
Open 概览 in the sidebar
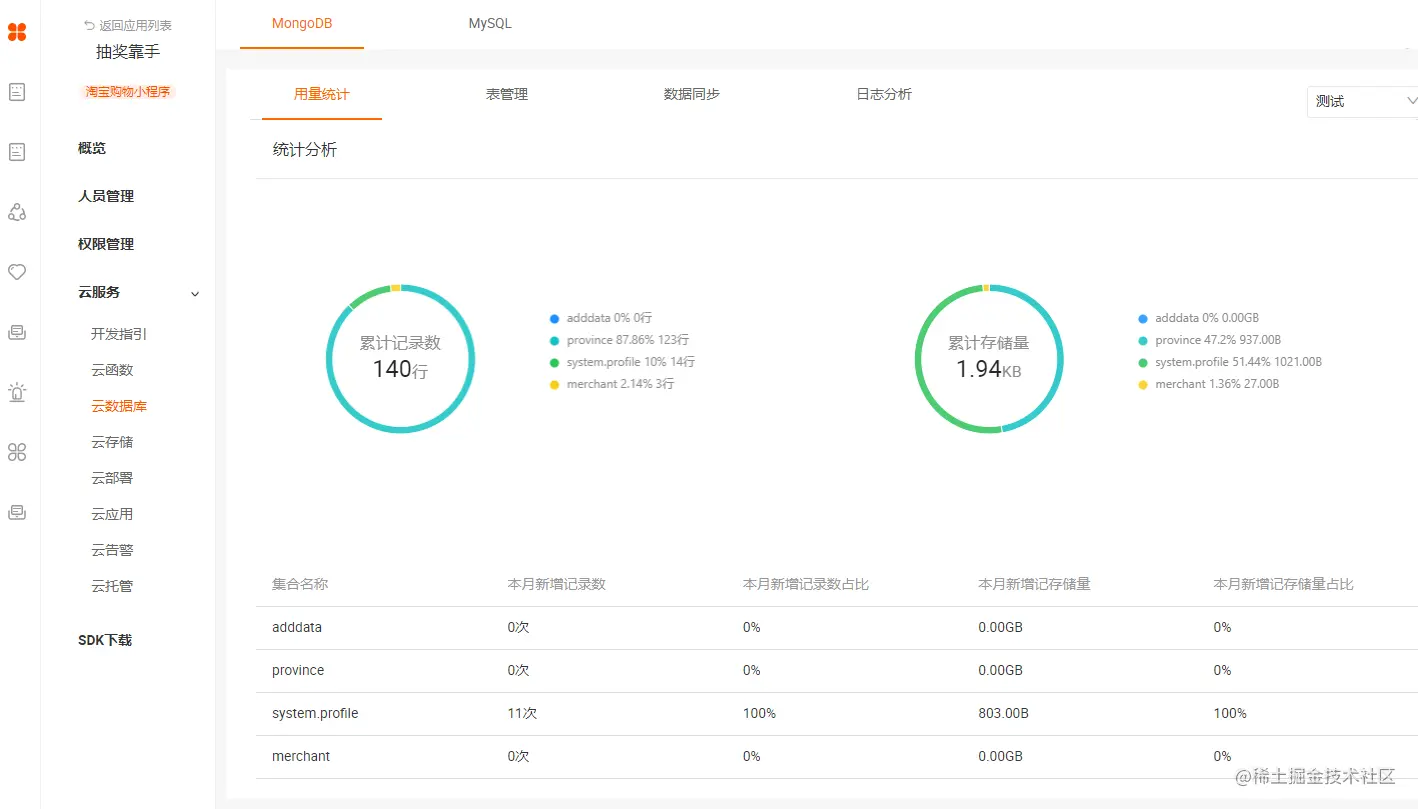coord(92,148)
